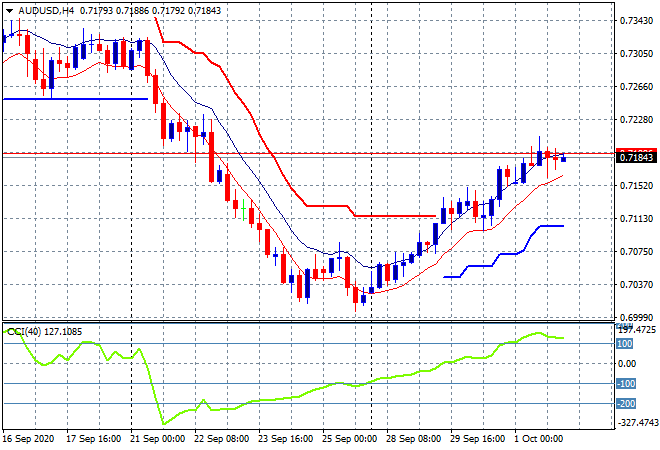Screen dimensions: 660x450
Task: Click the 0.7113 price axis label
Action: 635,218
